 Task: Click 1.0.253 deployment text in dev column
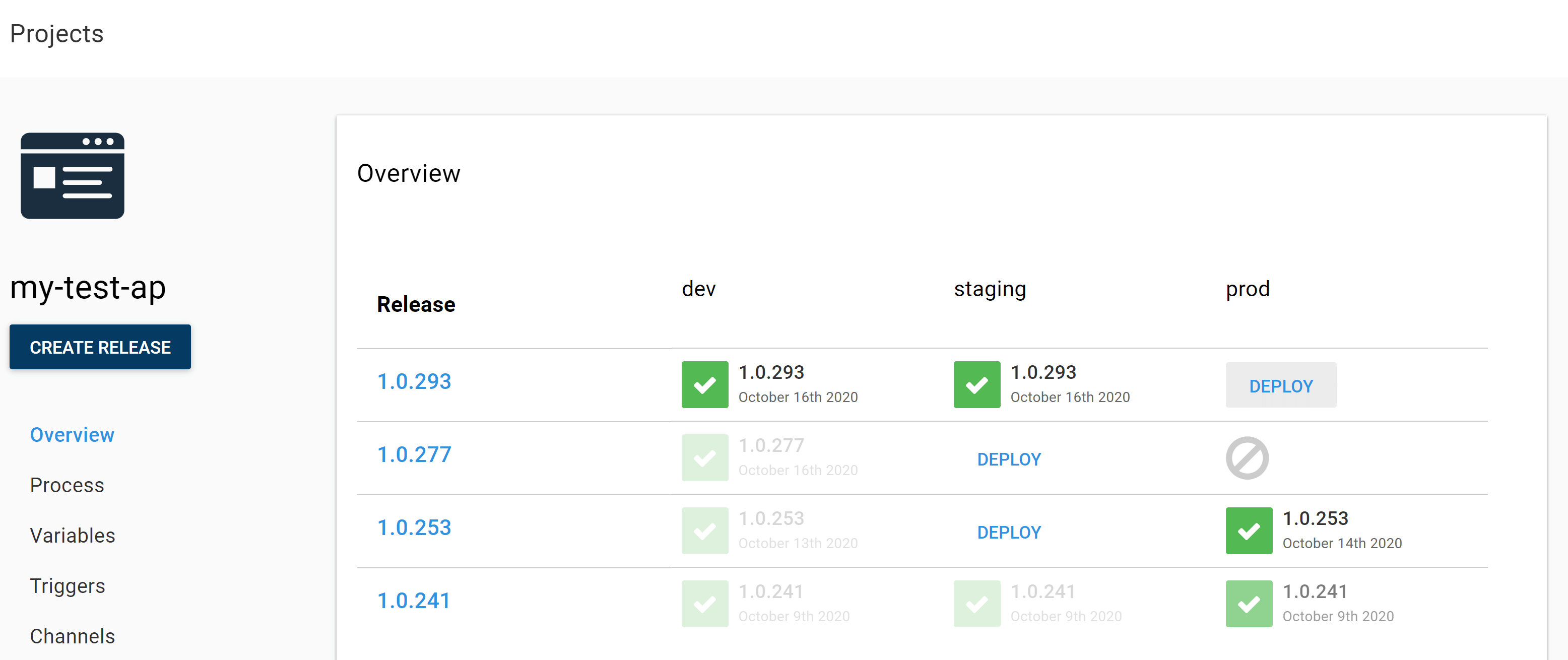tap(771, 518)
